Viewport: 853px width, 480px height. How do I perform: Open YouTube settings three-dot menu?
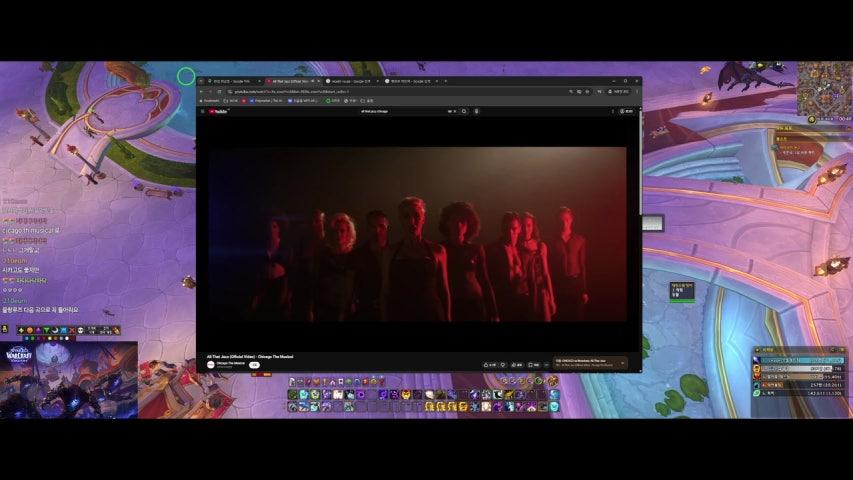(x=613, y=112)
